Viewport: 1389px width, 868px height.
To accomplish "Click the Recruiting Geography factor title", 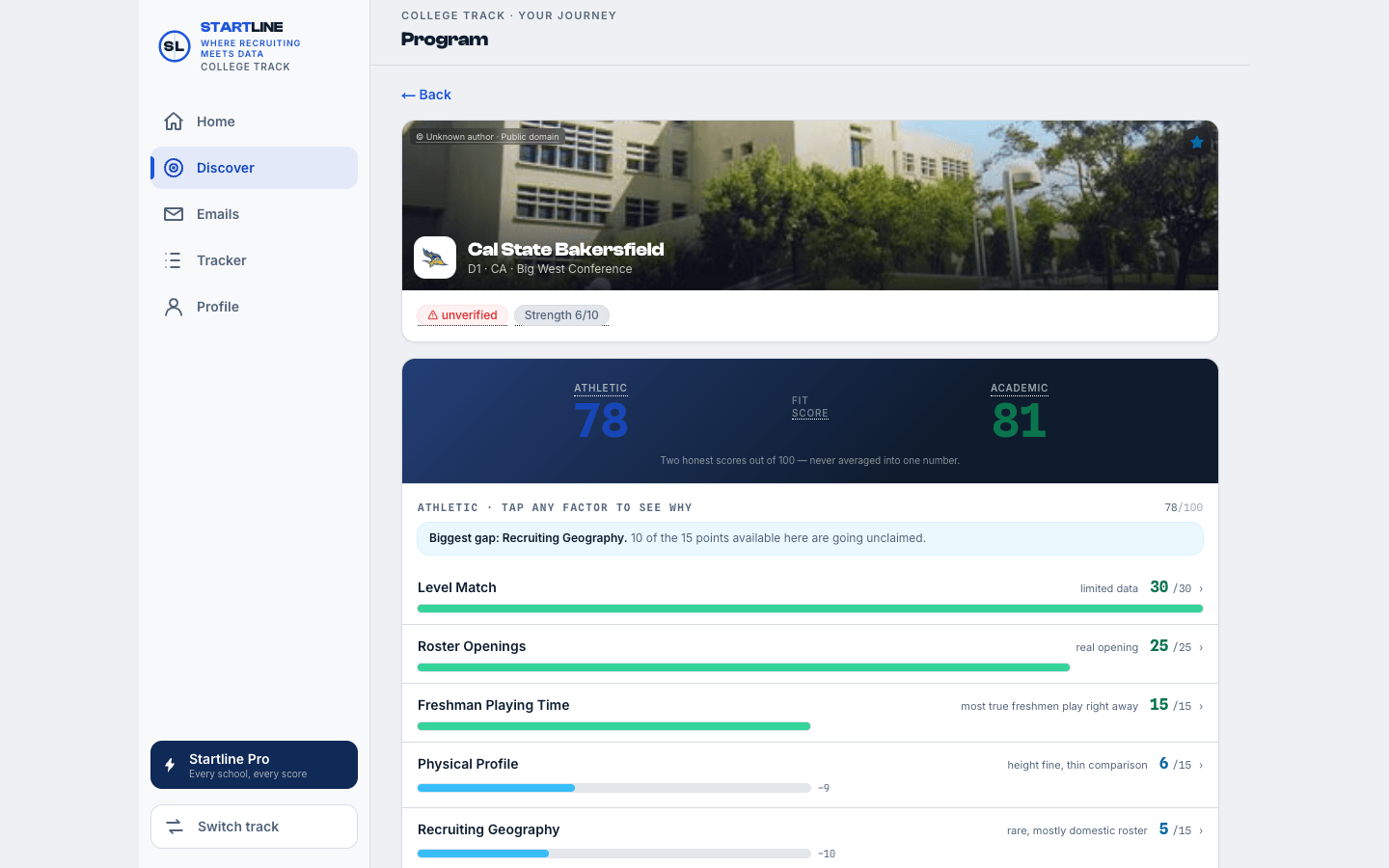I will click(x=489, y=829).
